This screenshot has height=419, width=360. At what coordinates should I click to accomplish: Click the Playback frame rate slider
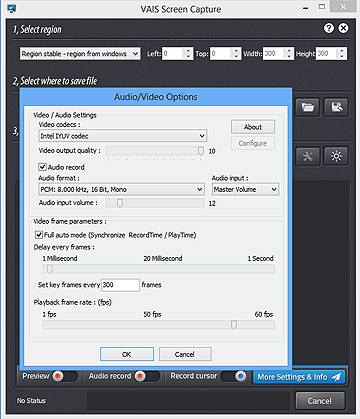[x=159, y=325]
